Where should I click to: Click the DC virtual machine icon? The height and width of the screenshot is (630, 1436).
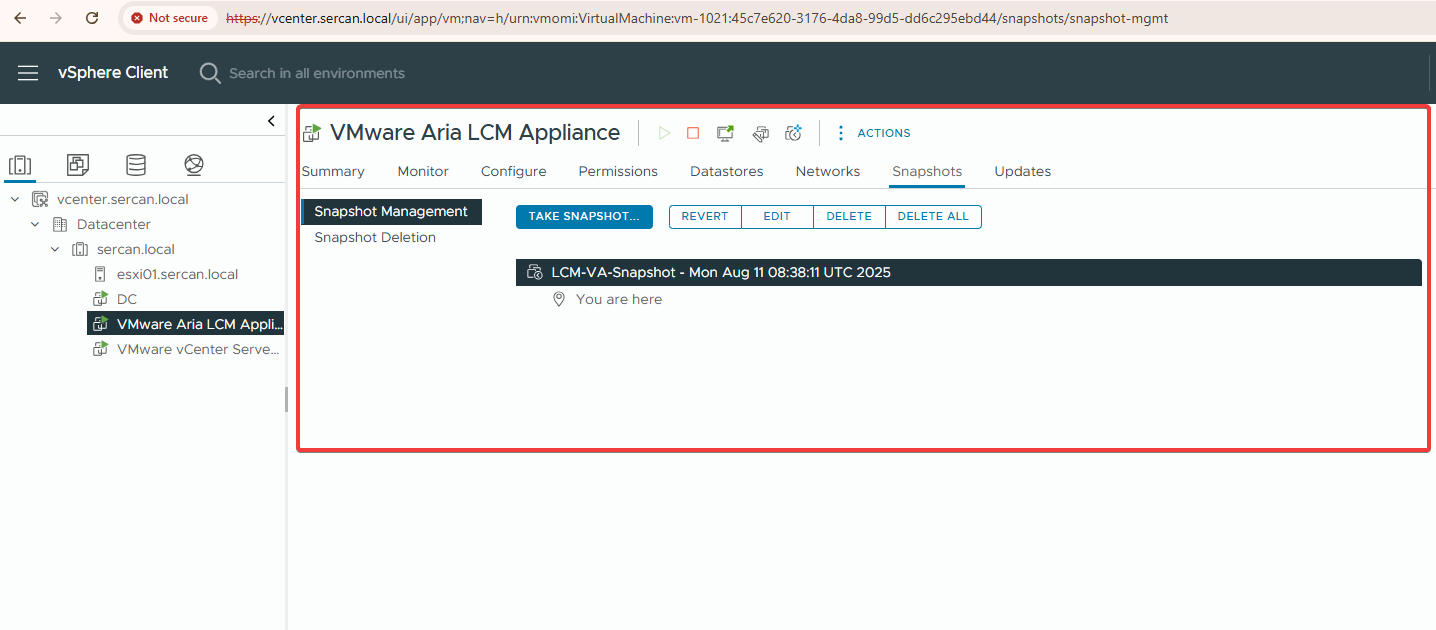click(x=100, y=299)
